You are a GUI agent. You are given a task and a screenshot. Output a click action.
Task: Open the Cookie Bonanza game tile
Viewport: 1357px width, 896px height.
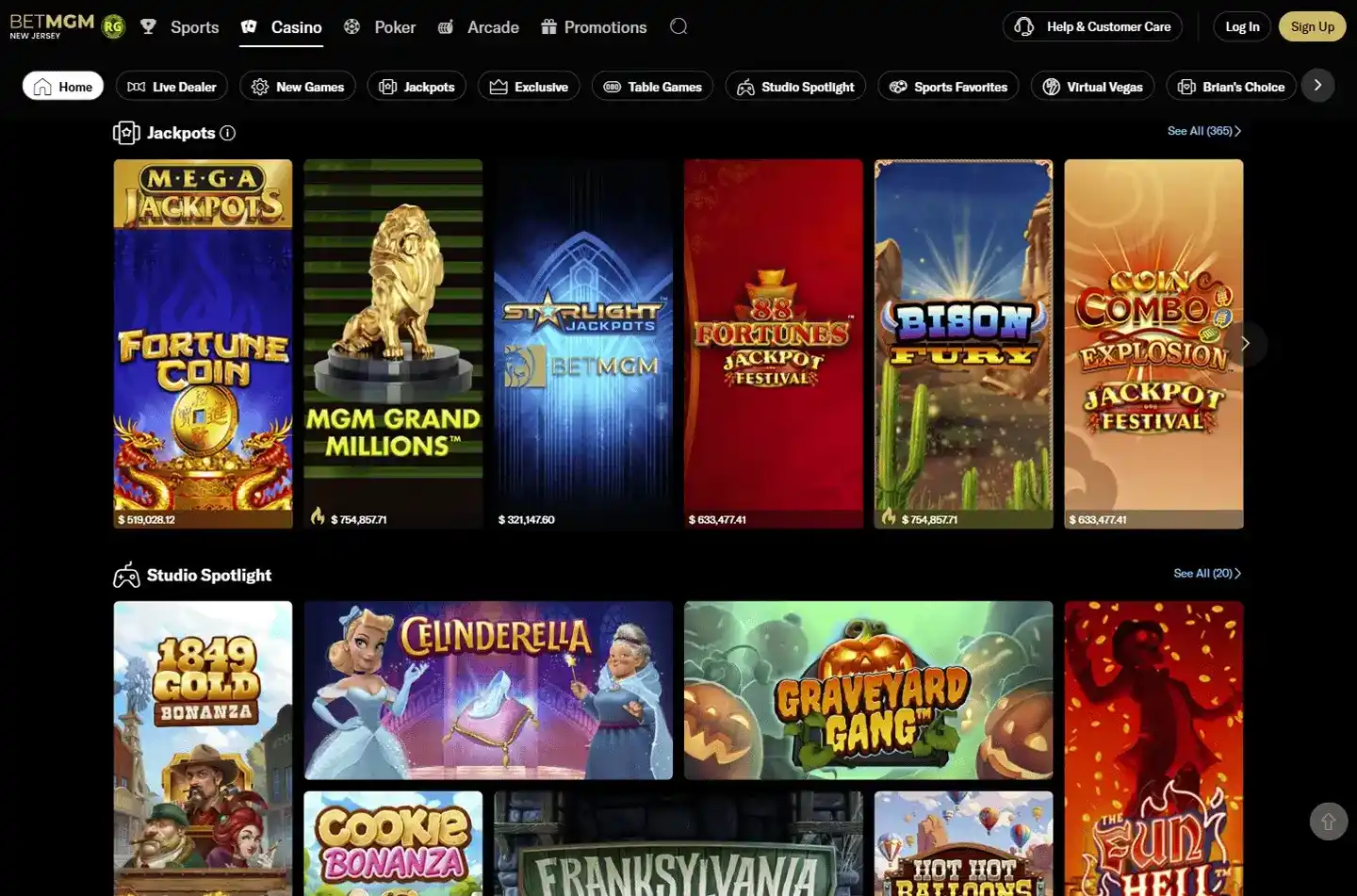point(393,843)
